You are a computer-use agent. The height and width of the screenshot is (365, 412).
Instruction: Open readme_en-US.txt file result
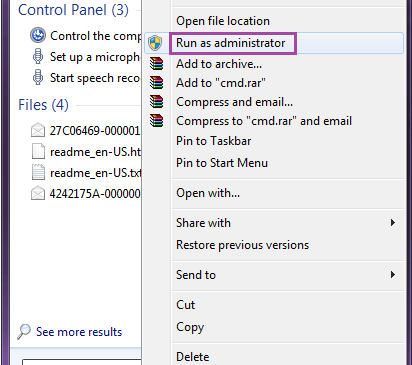(x=96, y=173)
